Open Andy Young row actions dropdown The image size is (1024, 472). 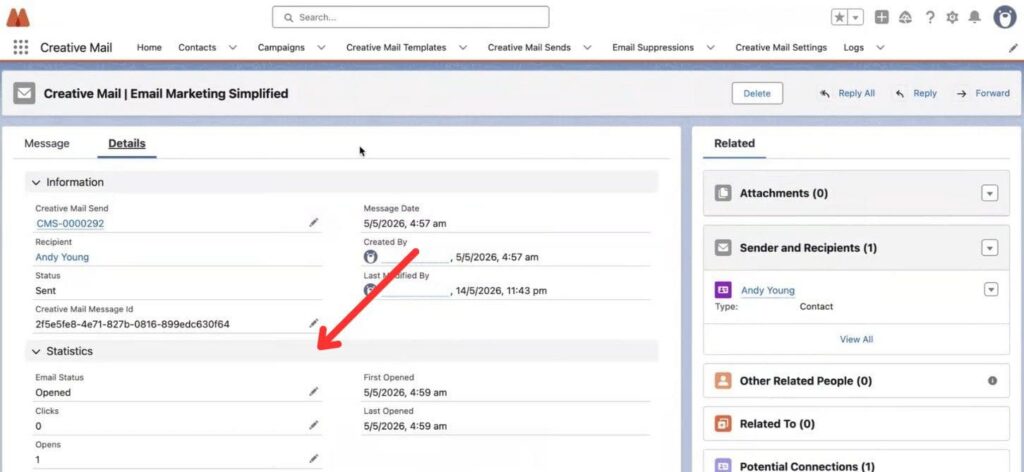(991, 290)
